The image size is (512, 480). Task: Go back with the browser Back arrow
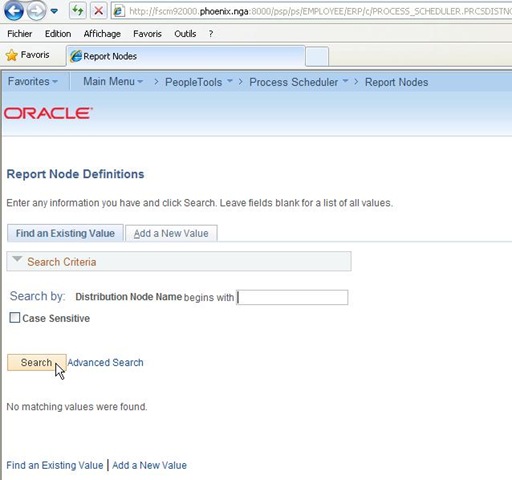coord(13,11)
